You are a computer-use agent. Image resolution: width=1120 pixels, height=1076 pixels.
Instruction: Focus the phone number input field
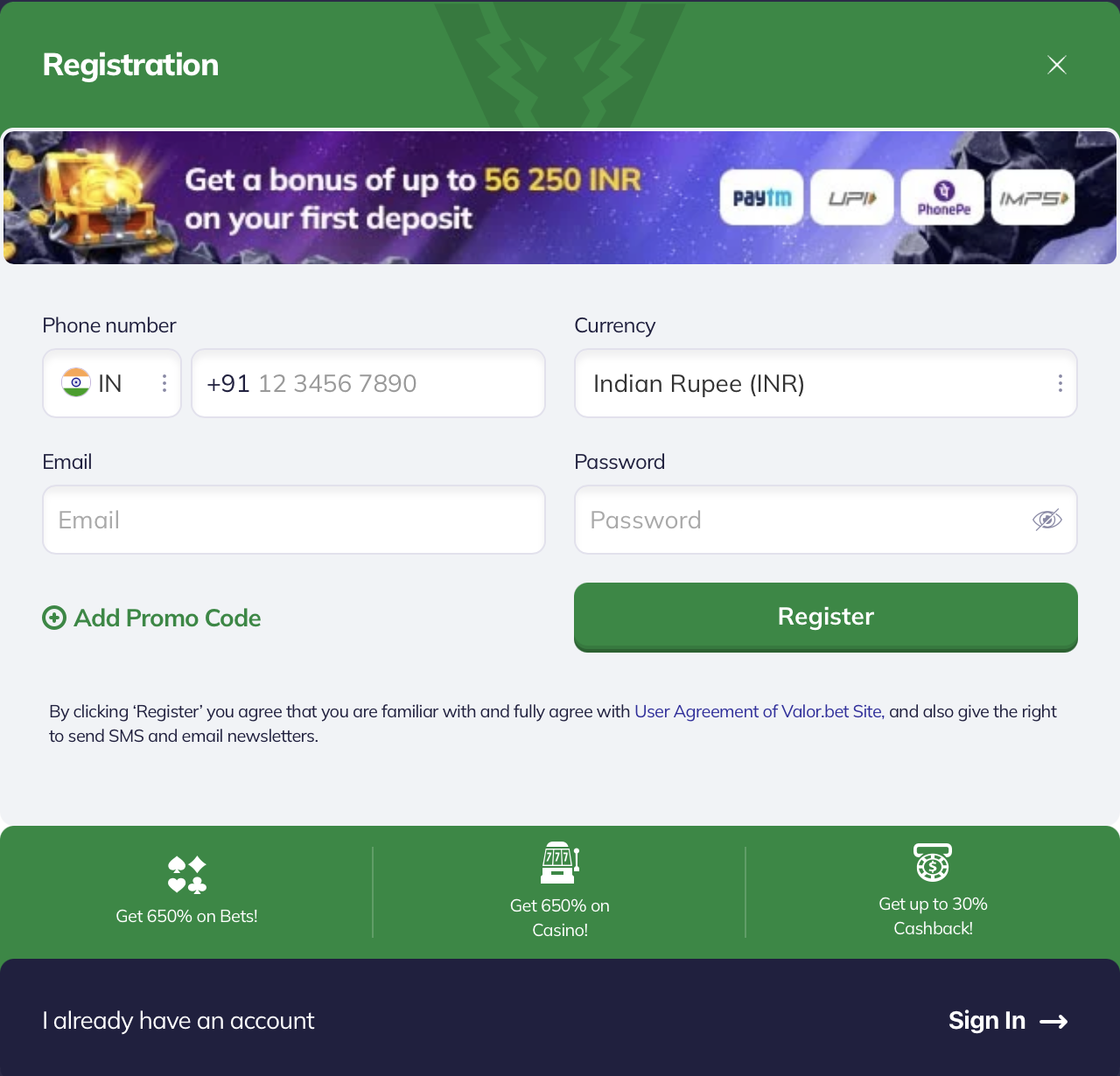click(x=368, y=383)
